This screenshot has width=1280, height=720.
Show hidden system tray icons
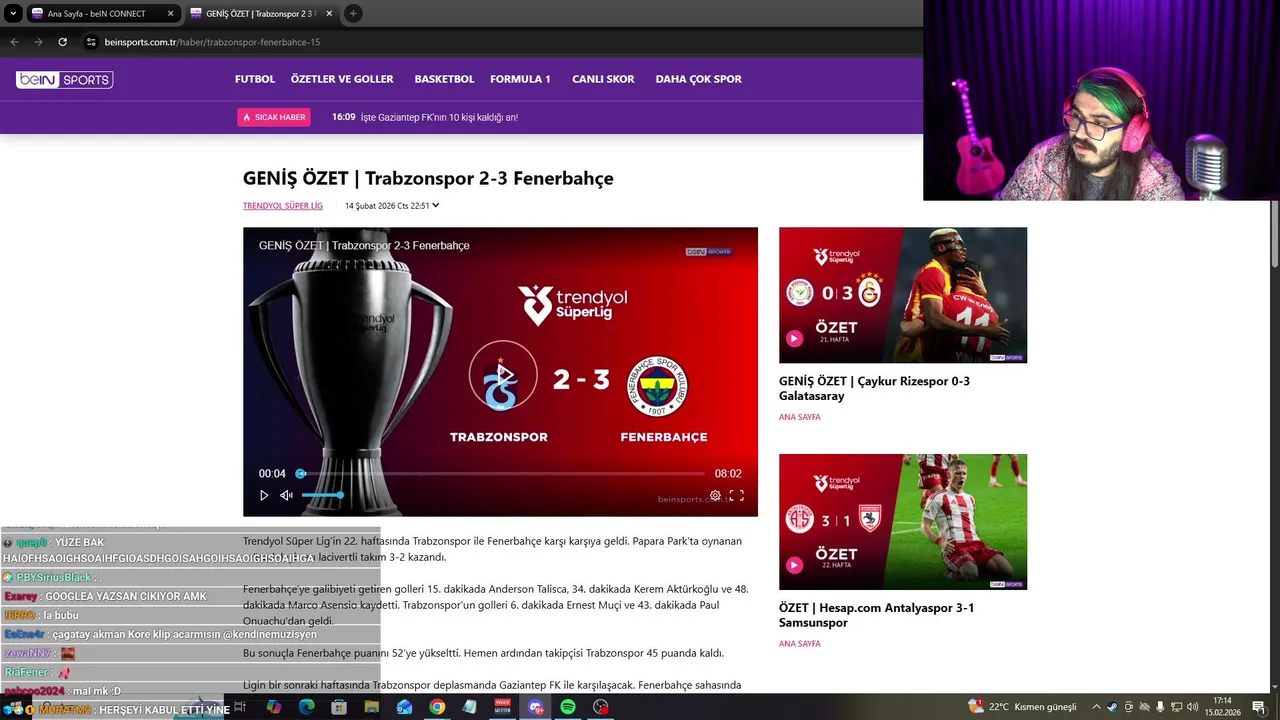pyautogui.click(x=1096, y=707)
